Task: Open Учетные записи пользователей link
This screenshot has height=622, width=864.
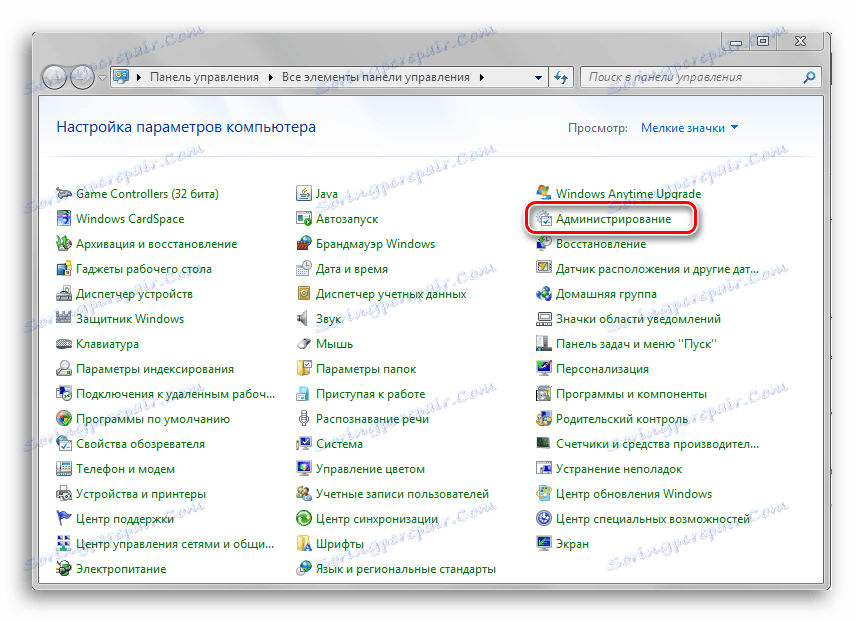Action: (x=402, y=494)
